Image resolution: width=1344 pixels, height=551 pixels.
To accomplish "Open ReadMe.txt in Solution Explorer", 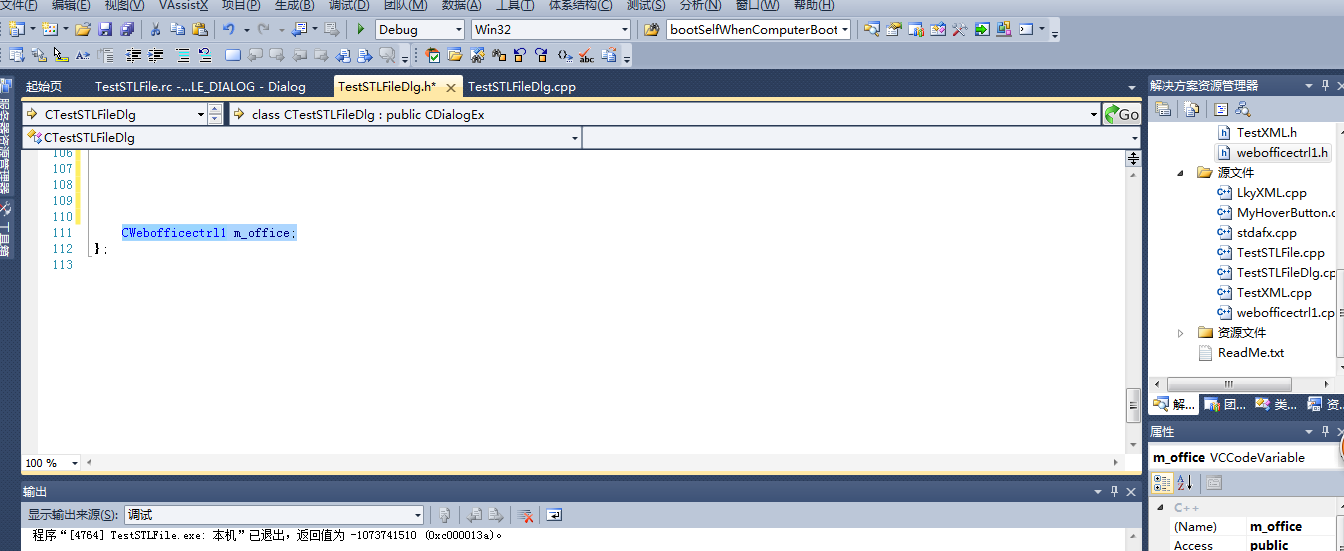I will (x=1241, y=353).
